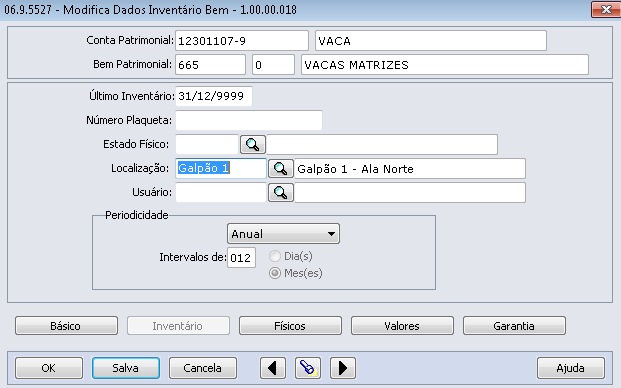Click the Estado Físico code field
Viewport: 621px width, 388px height.
[x=207, y=145]
